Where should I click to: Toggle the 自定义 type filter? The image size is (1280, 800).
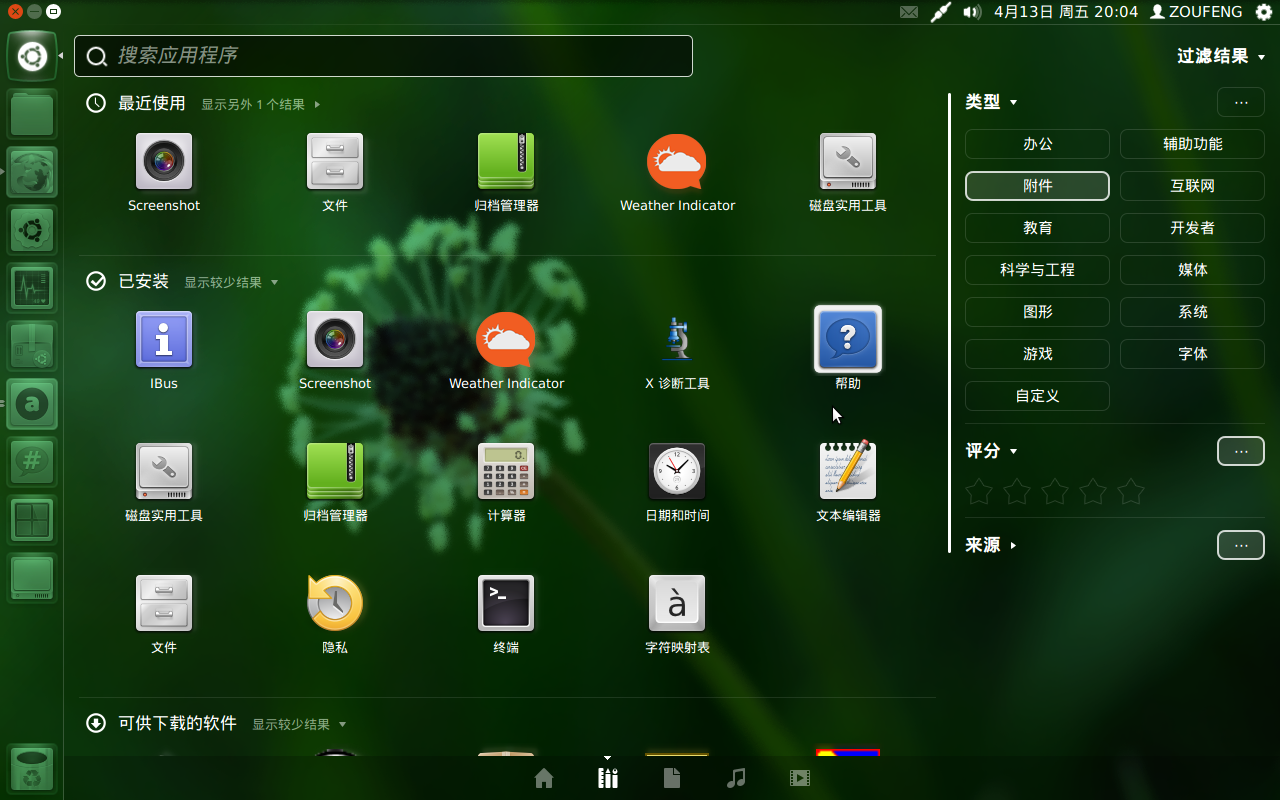pos(1037,396)
